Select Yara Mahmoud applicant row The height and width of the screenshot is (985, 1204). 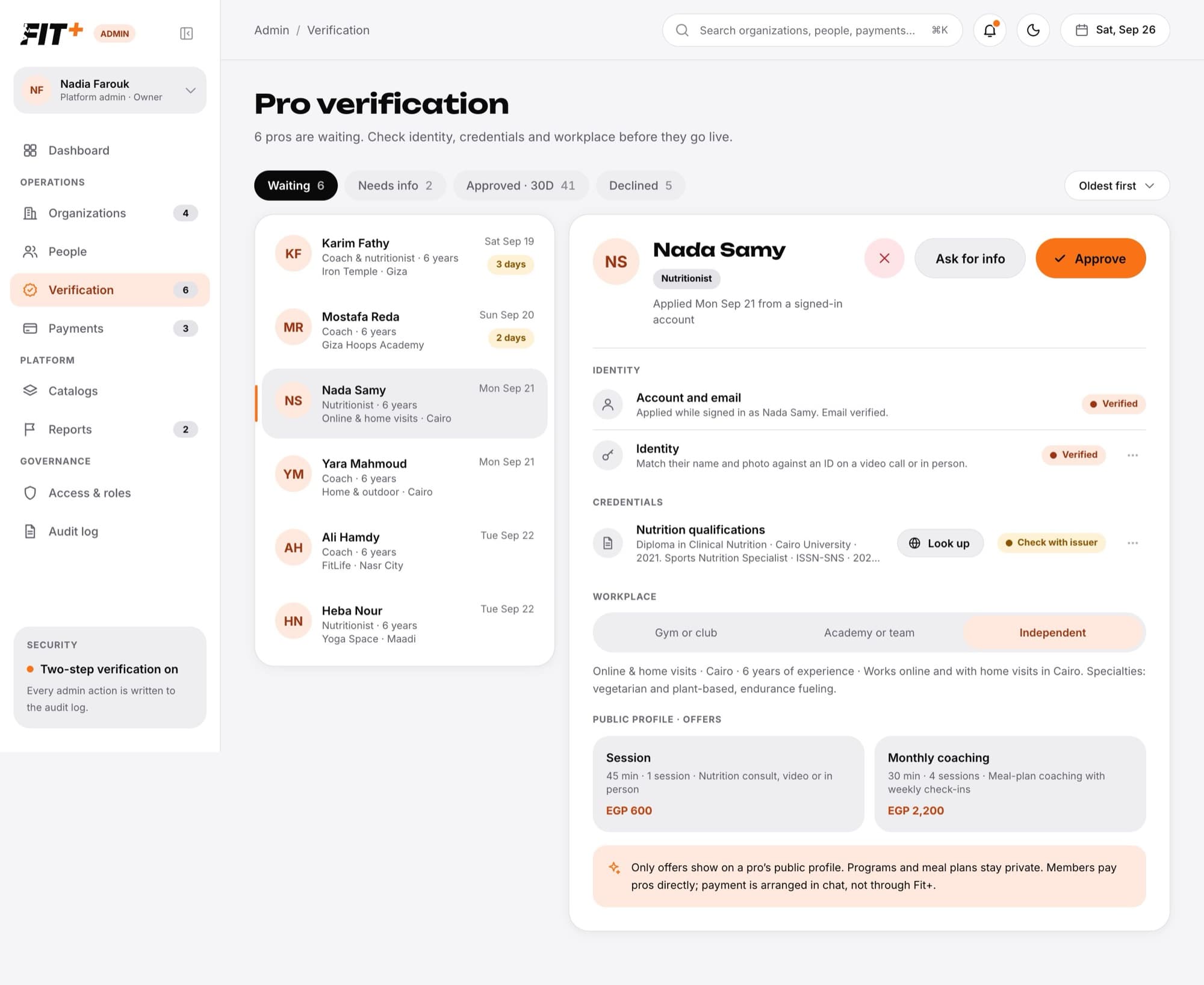click(405, 477)
